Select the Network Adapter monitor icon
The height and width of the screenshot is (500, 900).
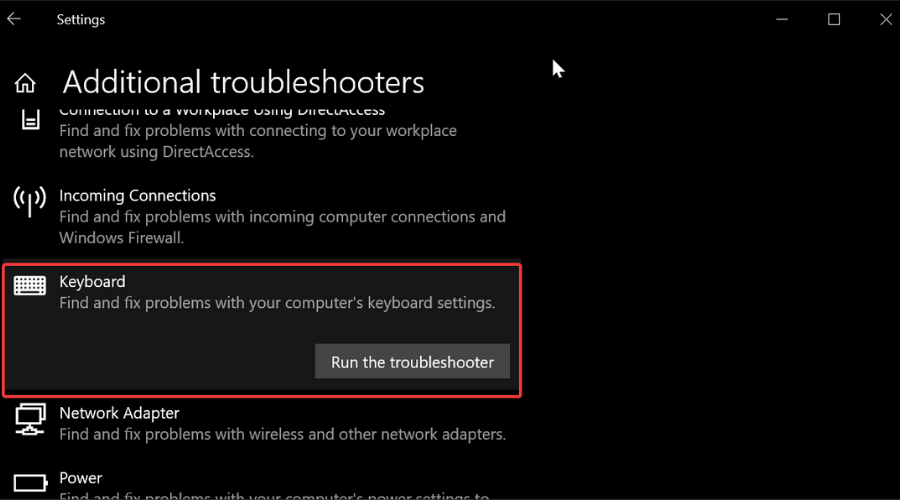point(30,420)
